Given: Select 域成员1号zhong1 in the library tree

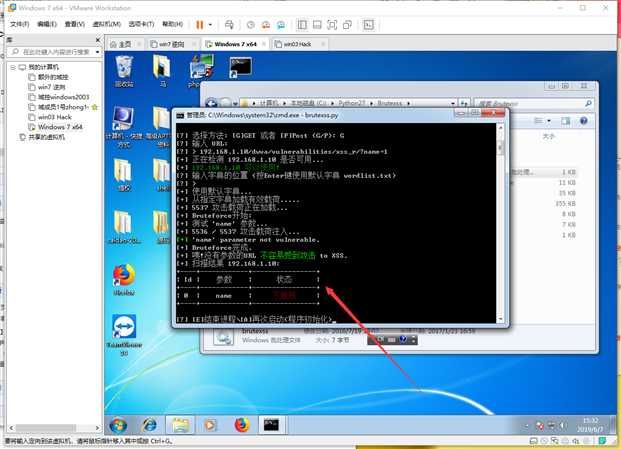Looking at the screenshot, I should pos(63,107).
